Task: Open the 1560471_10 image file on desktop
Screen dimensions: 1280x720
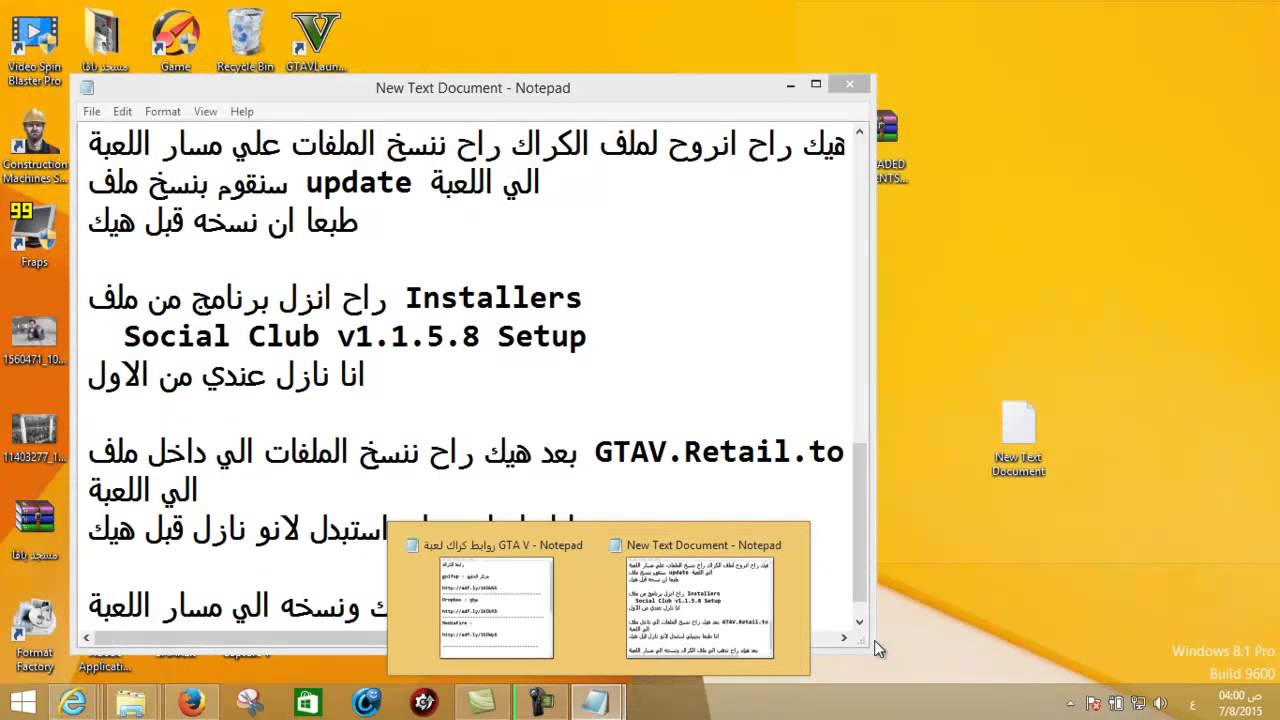Action: pos(34,341)
